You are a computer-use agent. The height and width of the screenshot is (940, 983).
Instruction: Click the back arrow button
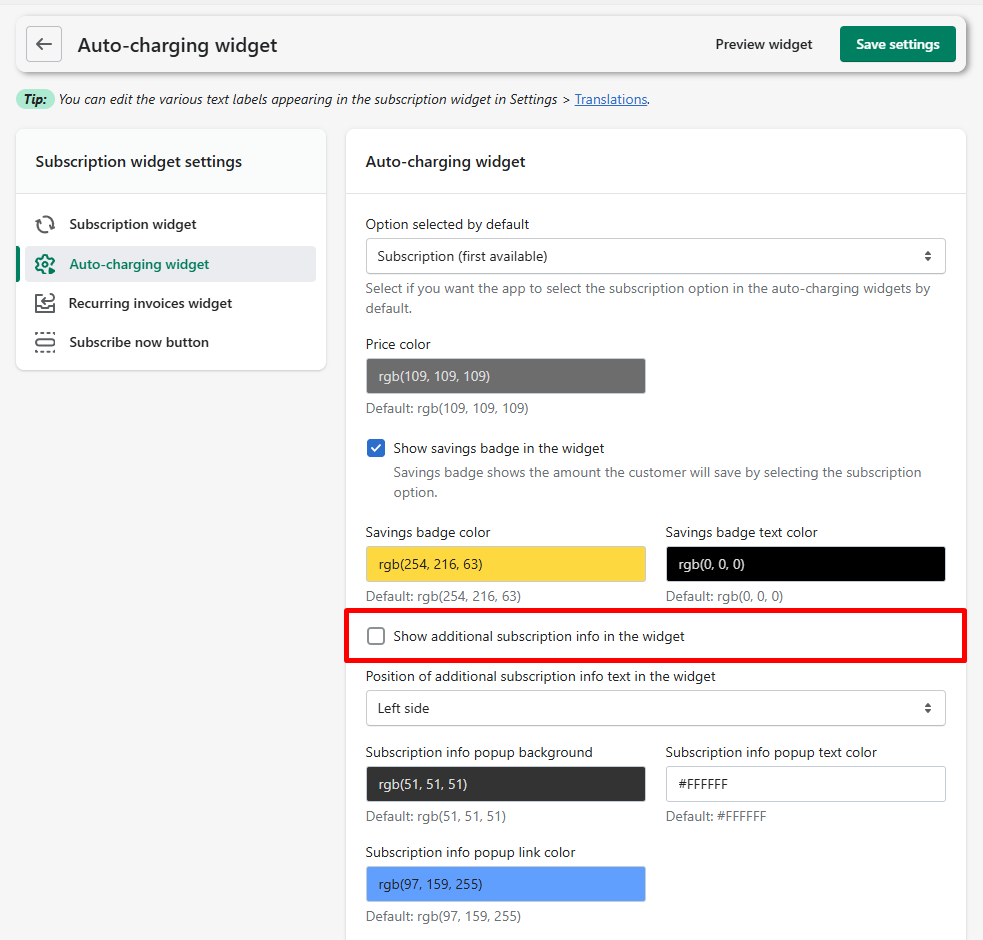coord(44,45)
